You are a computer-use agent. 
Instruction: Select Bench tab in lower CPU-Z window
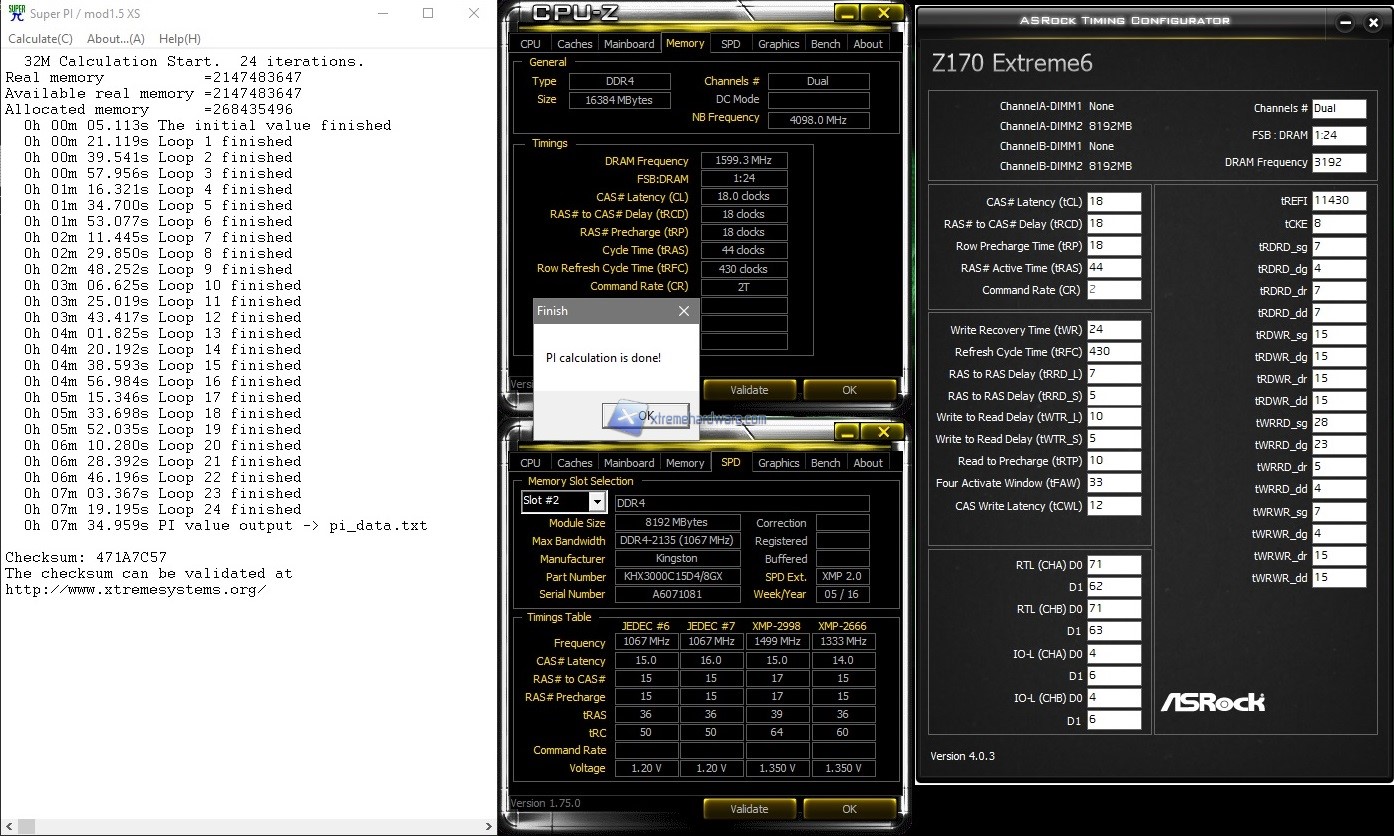825,463
